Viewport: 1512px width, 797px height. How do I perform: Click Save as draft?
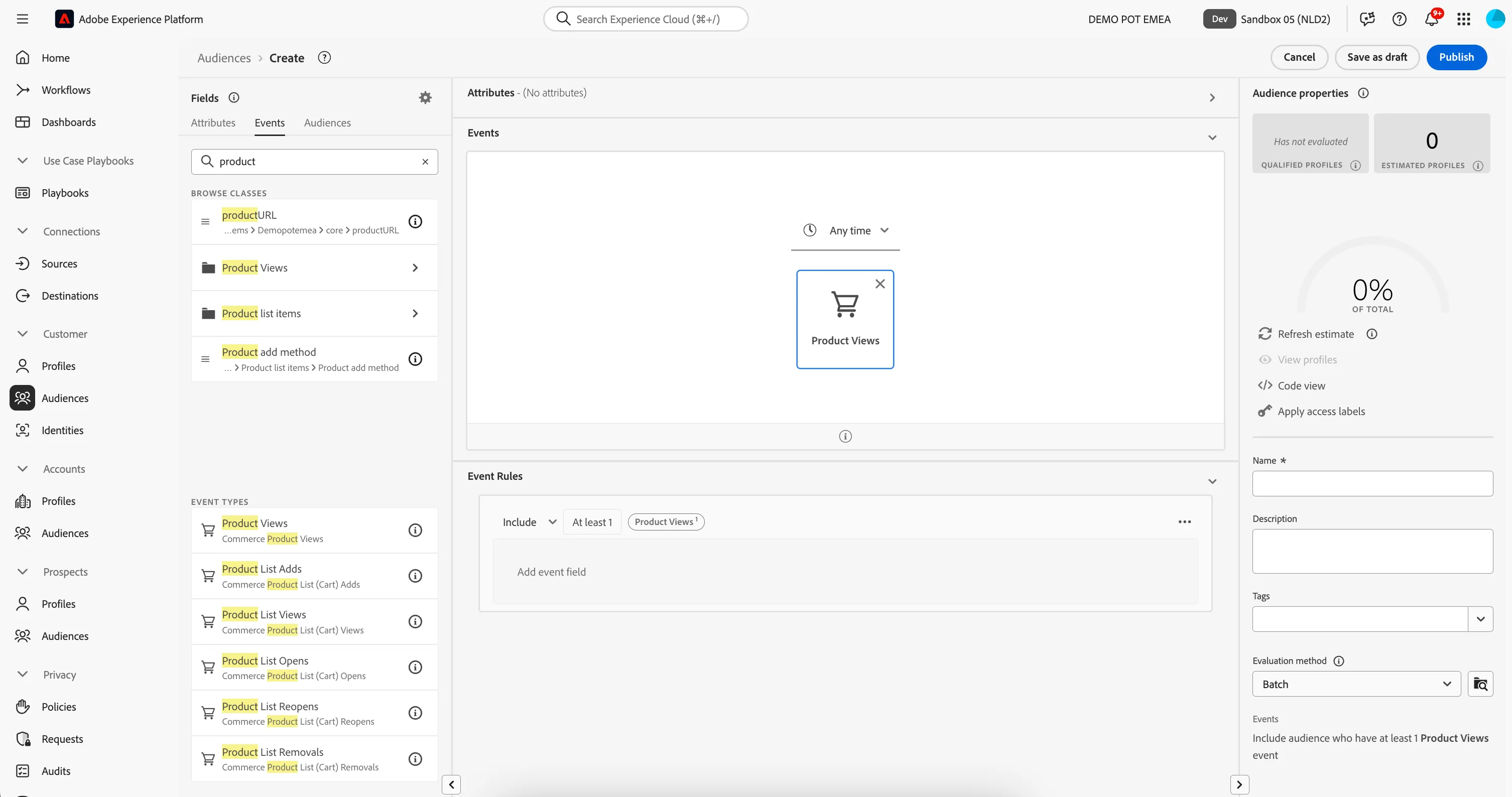[1376, 57]
